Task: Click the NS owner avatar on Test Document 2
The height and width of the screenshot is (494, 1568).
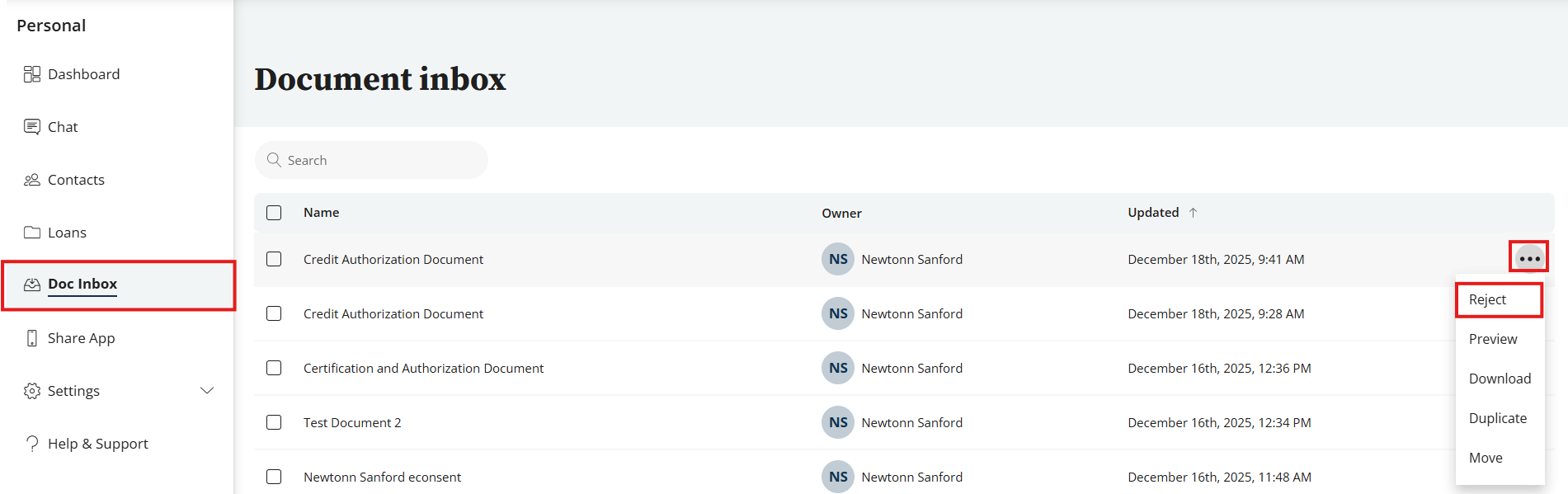Action: [x=838, y=422]
